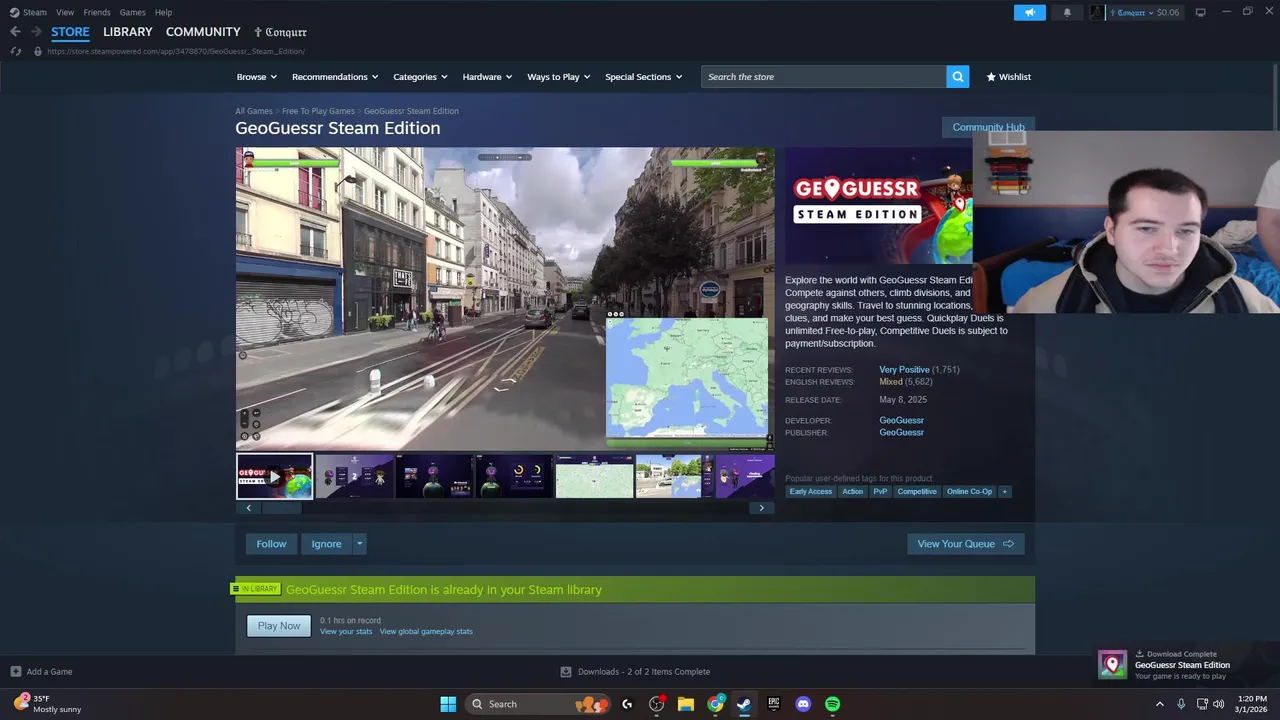The image size is (1280, 720).
Task: Select the Early Access tag
Action: [x=811, y=491]
